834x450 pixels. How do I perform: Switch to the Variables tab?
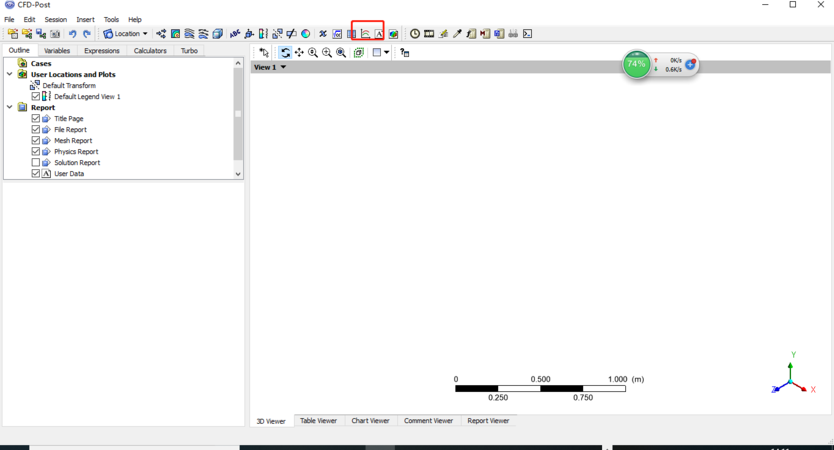(57, 51)
